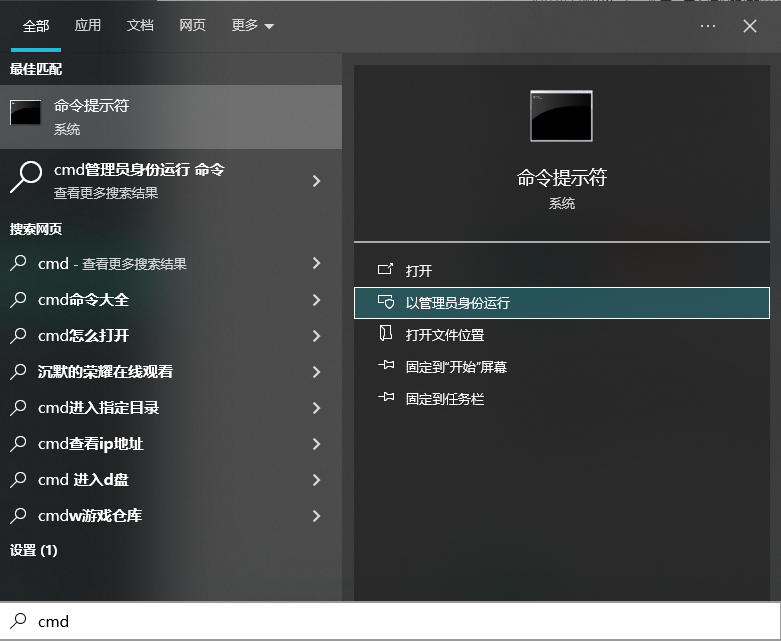This screenshot has height=641, width=781.
Task: Click the small command prompt icon in best match
Action: (x=25, y=112)
